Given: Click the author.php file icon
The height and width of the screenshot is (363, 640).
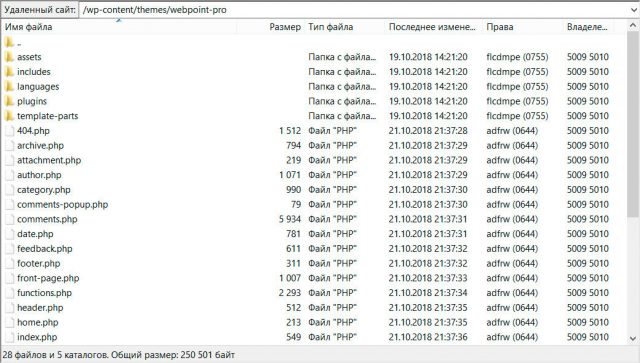Looking at the screenshot, I should [9, 175].
